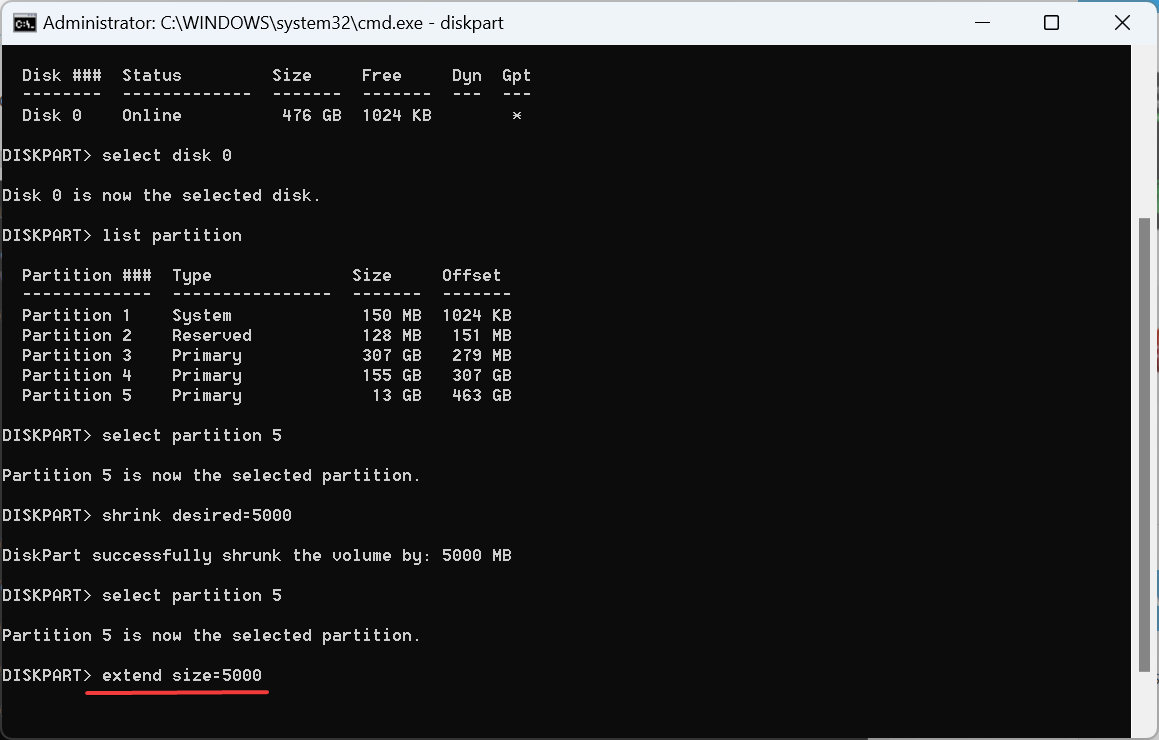Click 'Disk 0 is now the selected disk.' line
This screenshot has height=740, width=1159.
162,195
